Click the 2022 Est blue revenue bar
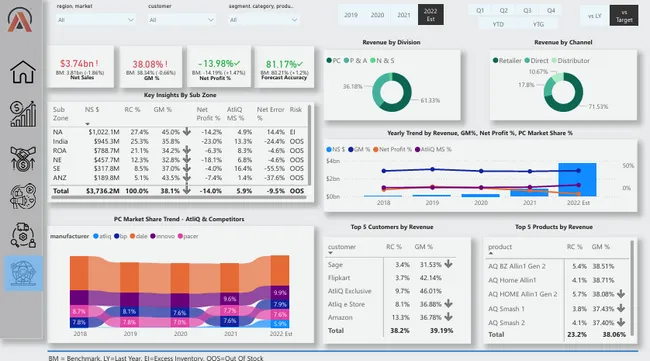 coord(577,179)
